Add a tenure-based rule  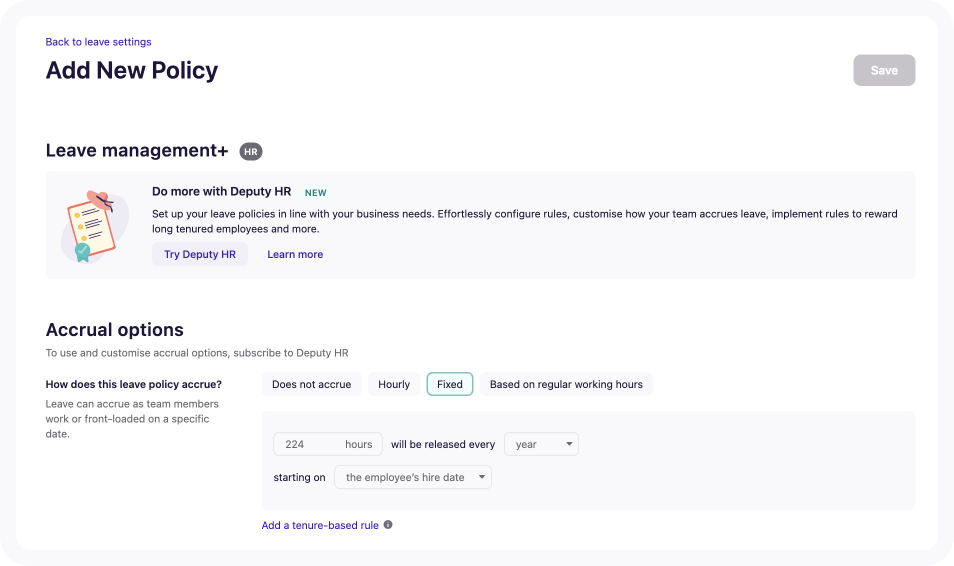pos(320,525)
